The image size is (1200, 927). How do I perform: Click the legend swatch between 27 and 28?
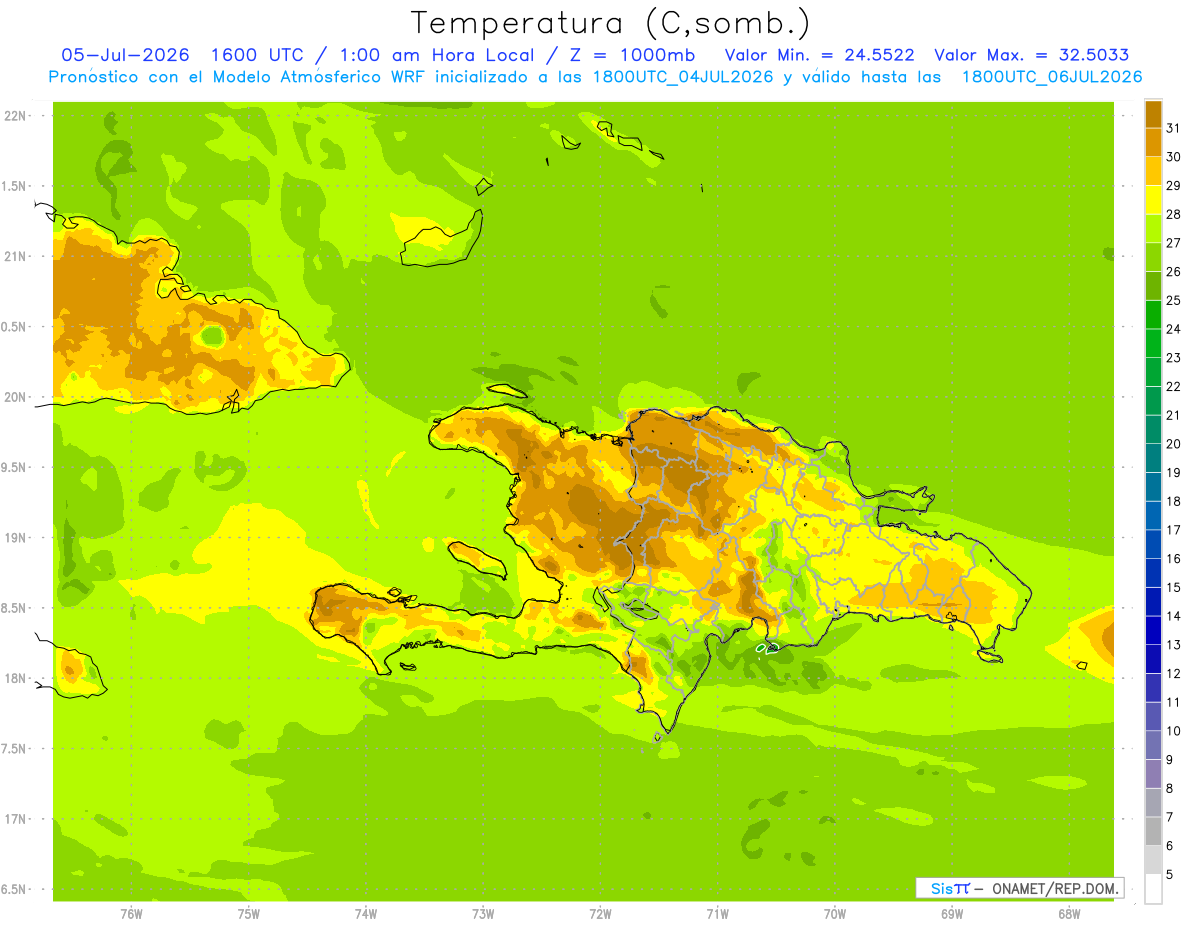tap(1153, 228)
